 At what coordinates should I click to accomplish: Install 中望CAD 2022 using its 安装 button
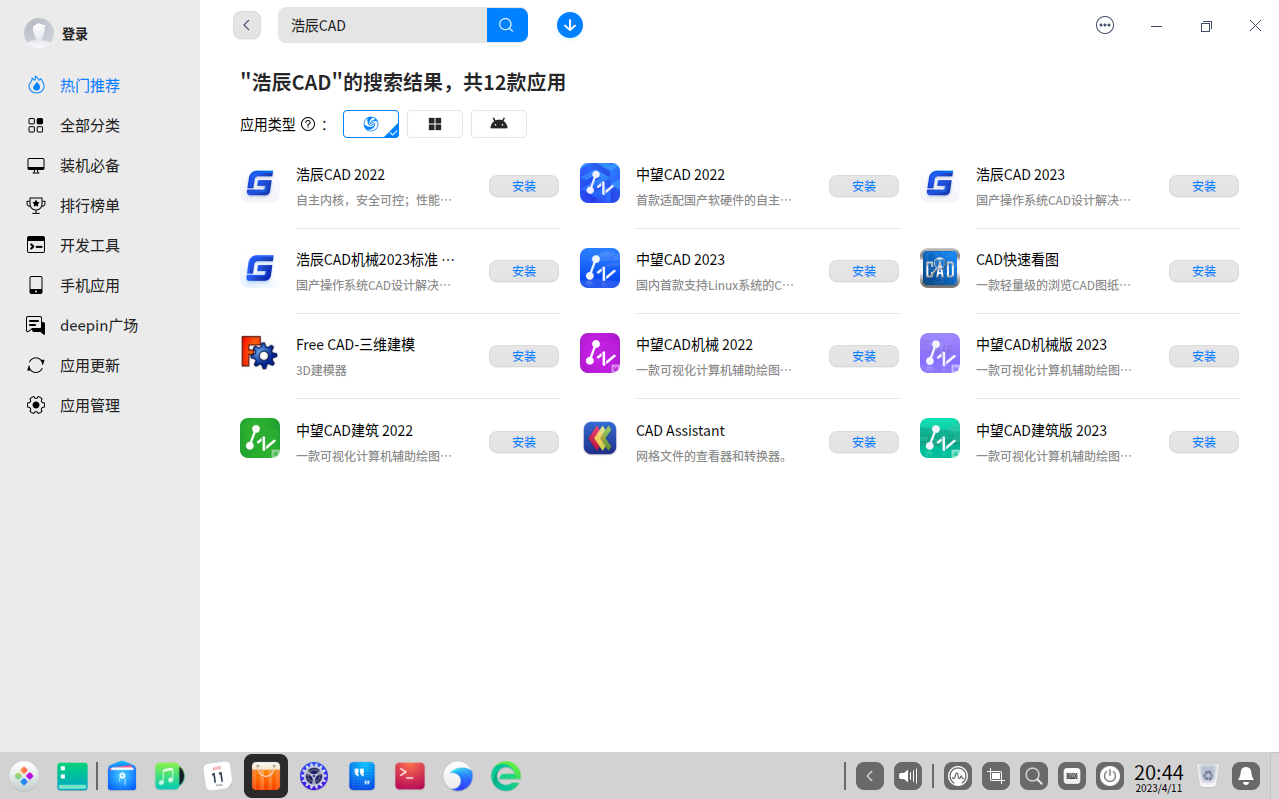point(863,186)
